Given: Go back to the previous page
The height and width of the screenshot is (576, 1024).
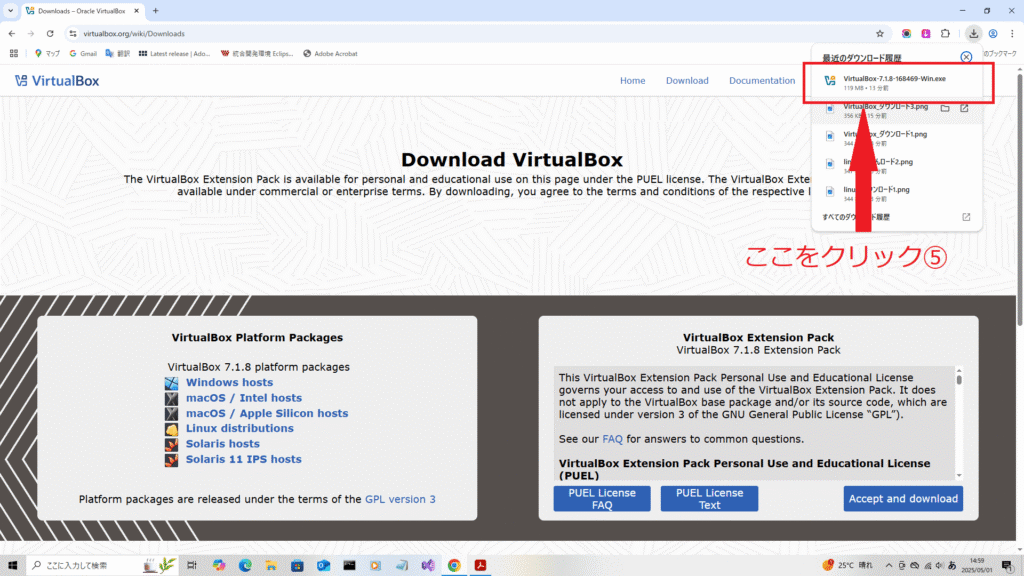Looking at the screenshot, I should coord(12,33).
